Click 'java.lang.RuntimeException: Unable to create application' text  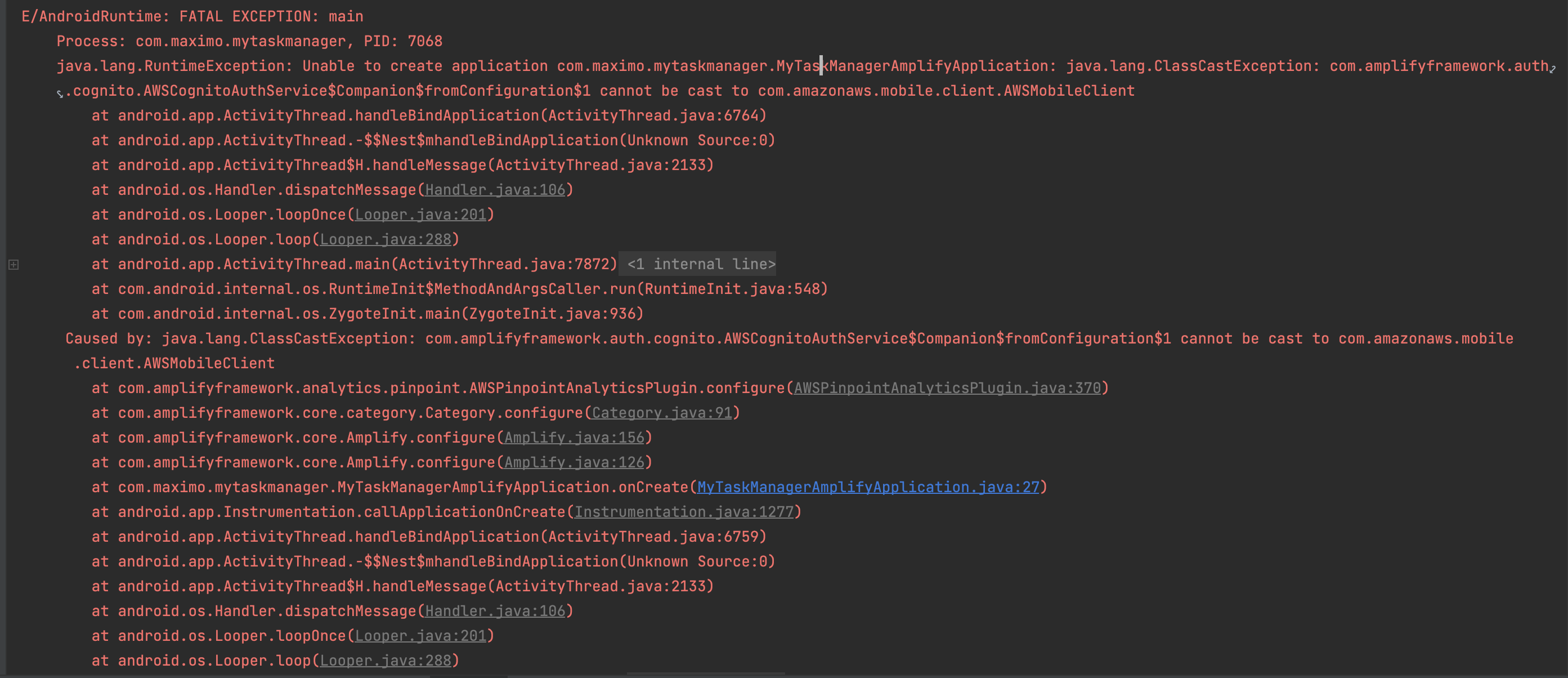(302, 66)
